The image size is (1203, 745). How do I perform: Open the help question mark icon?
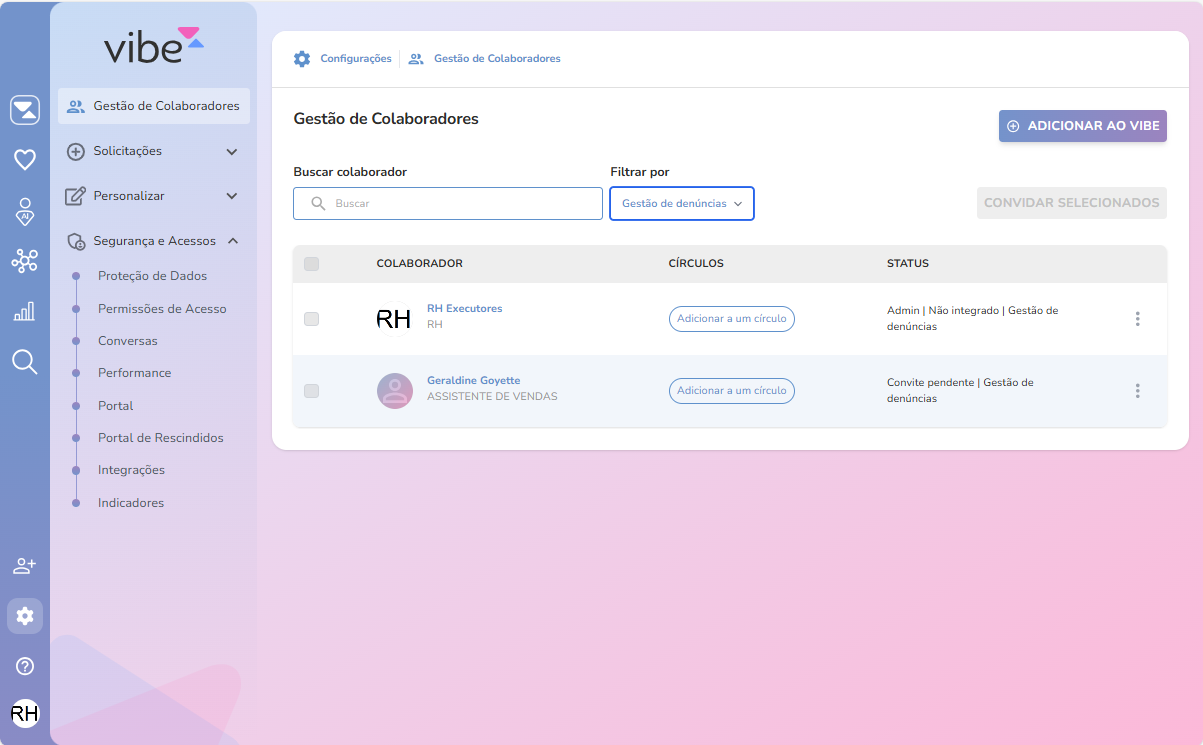point(25,666)
